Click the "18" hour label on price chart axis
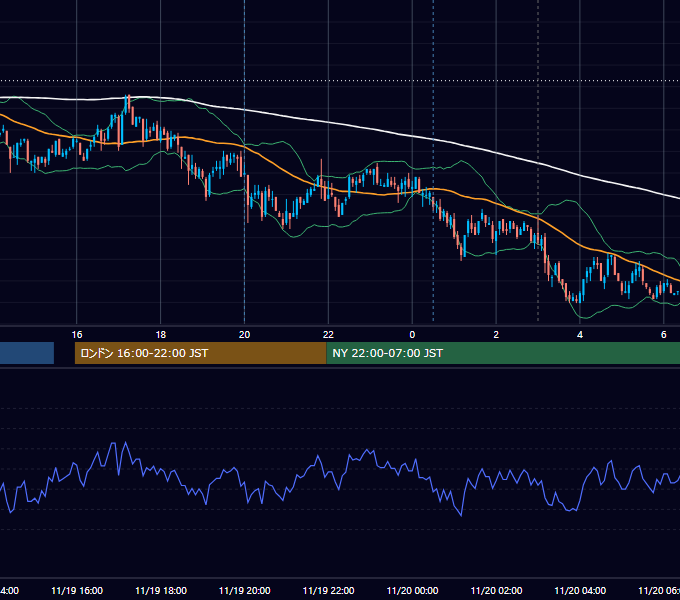Screen dimensions: 680x600 160,334
